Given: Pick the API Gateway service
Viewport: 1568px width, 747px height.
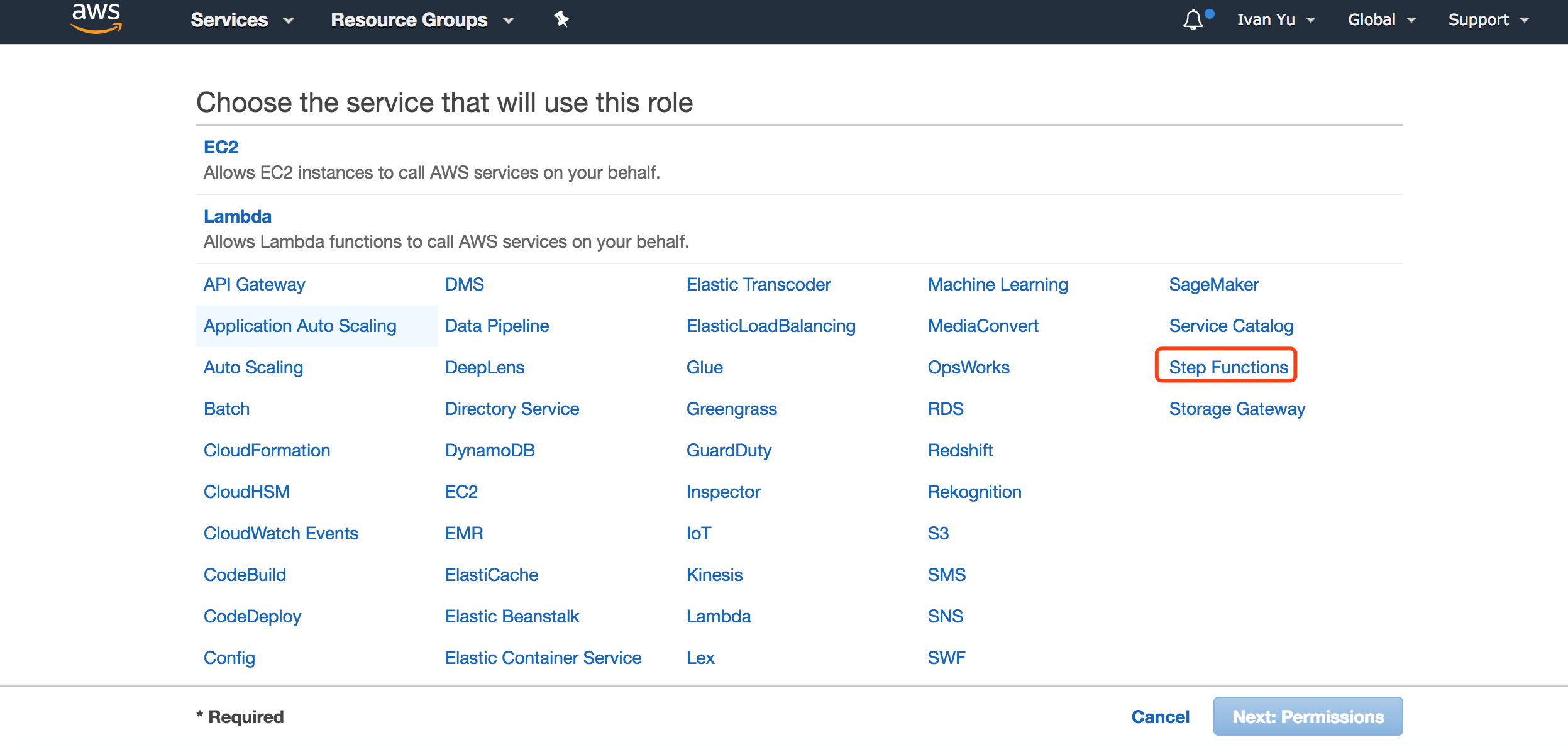Looking at the screenshot, I should click(x=254, y=284).
